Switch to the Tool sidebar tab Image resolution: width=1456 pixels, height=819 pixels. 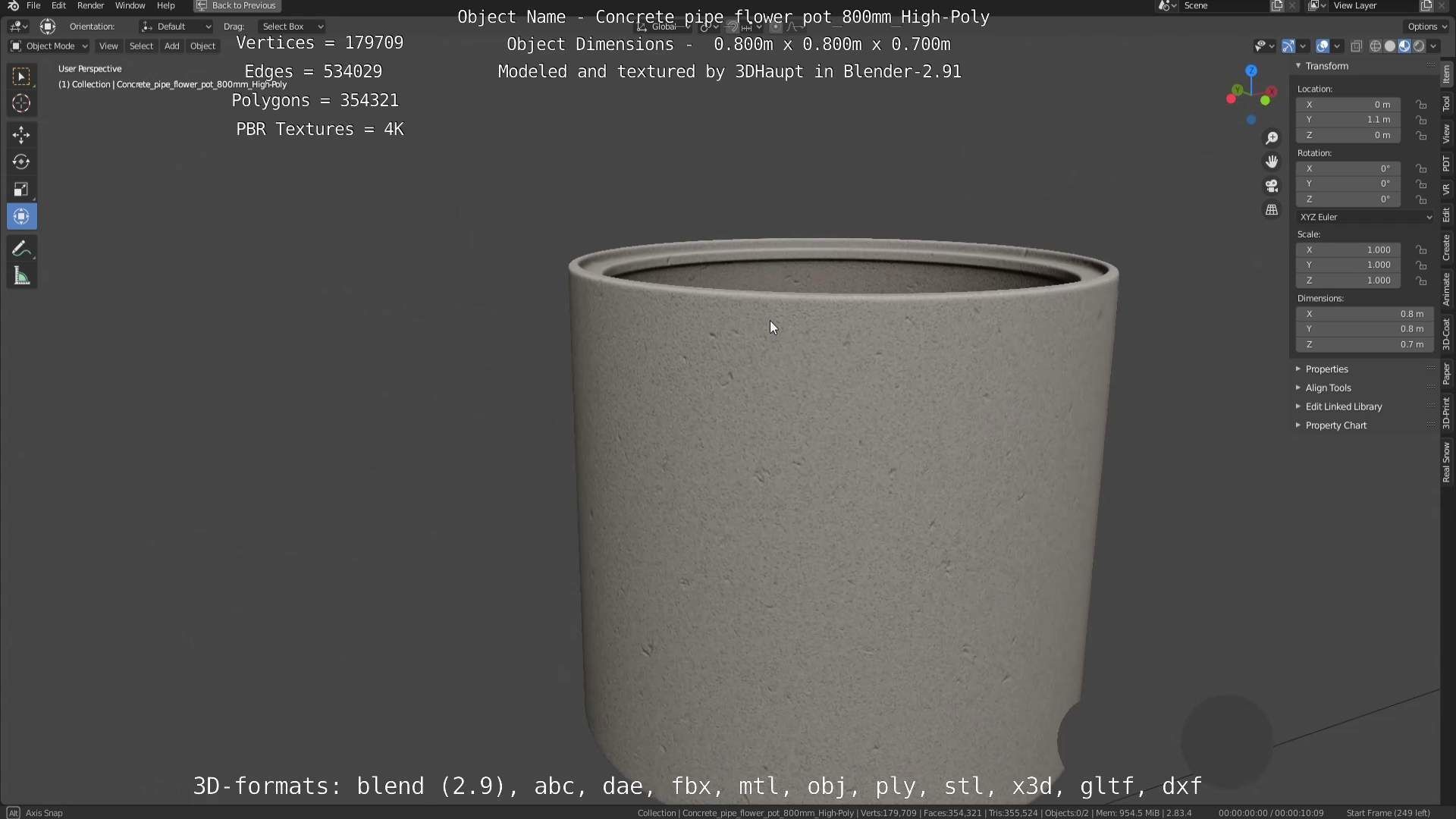pyautogui.click(x=1447, y=104)
